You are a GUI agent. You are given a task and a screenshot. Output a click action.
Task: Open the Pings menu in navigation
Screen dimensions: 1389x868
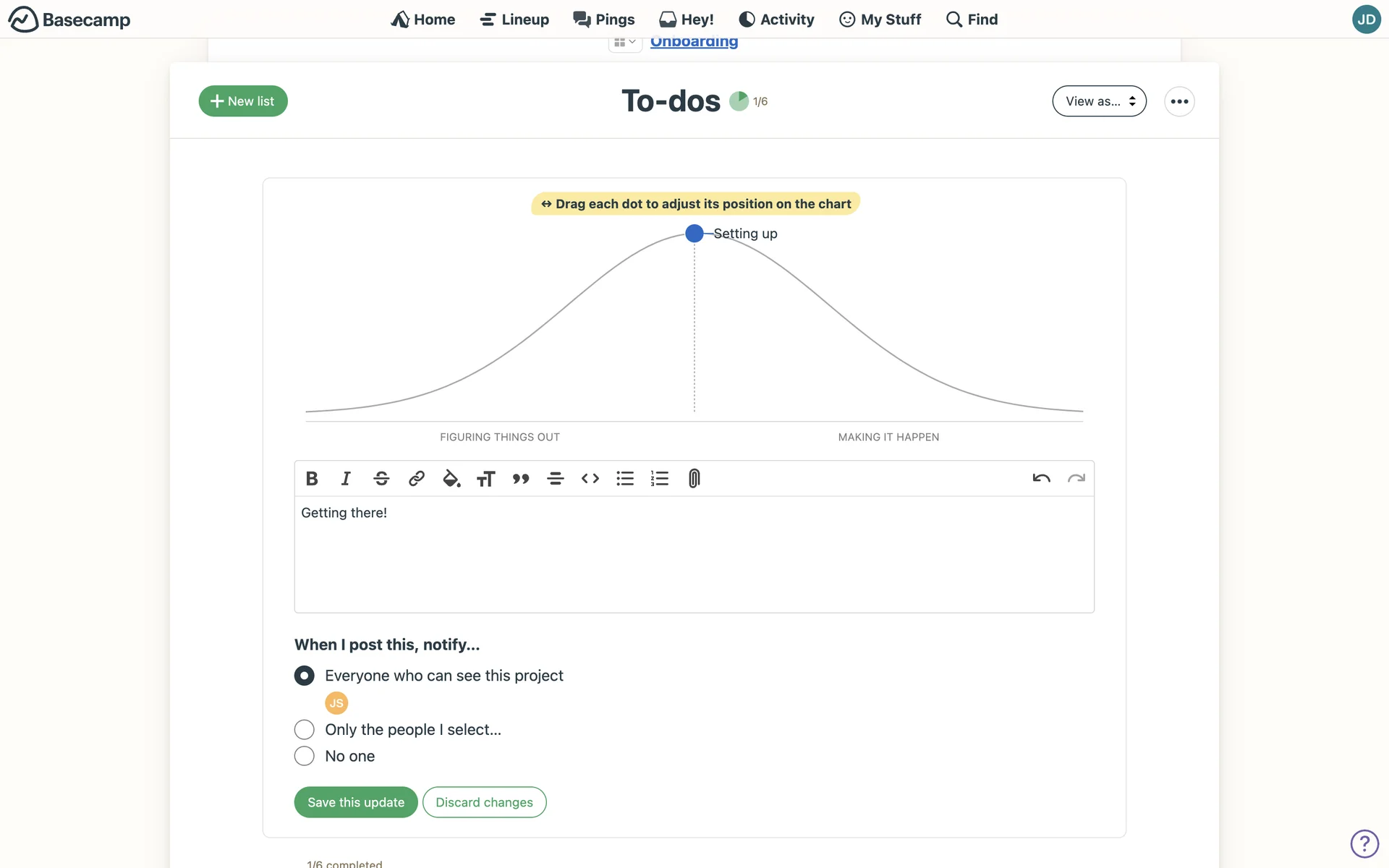click(x=604, y=20)
